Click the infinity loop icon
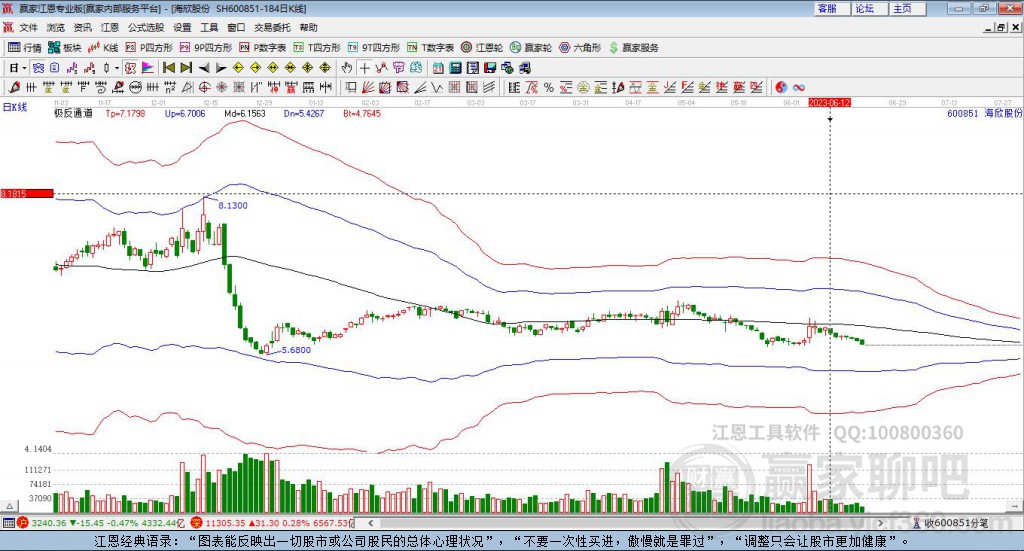This screenshot has width=1024, height=551. [799, 87]
